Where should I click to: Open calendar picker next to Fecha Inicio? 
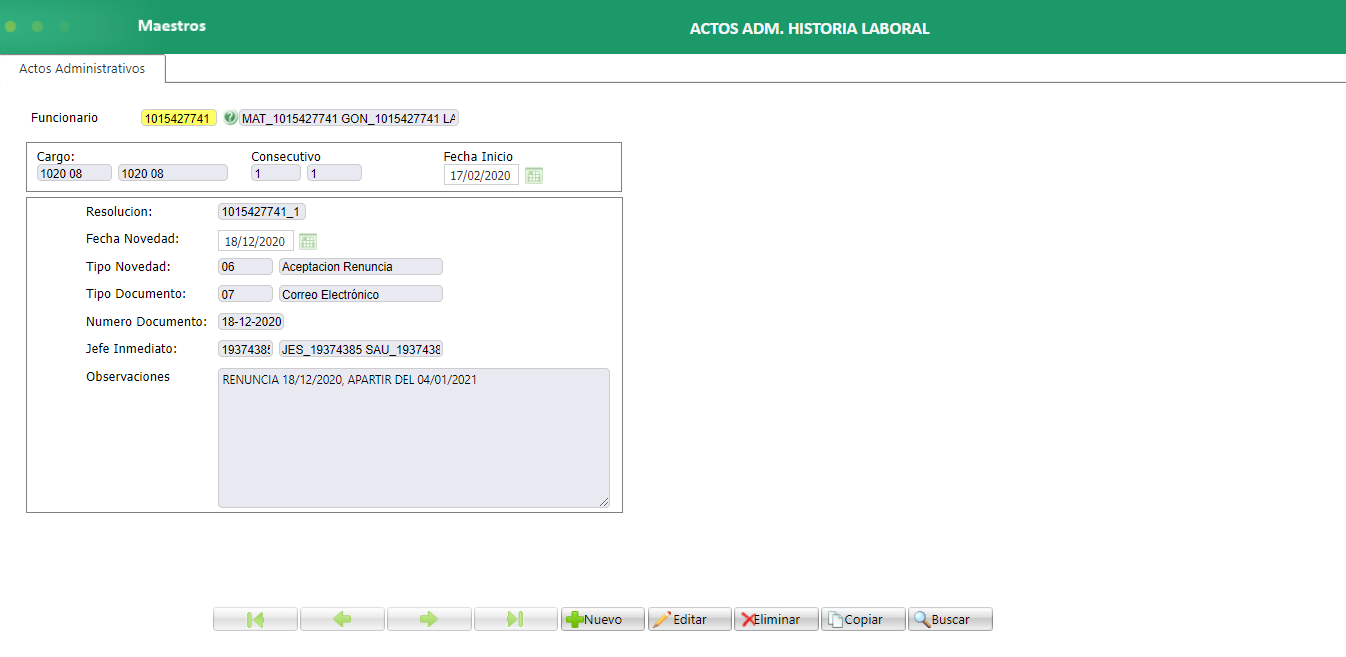click(534, 176)
